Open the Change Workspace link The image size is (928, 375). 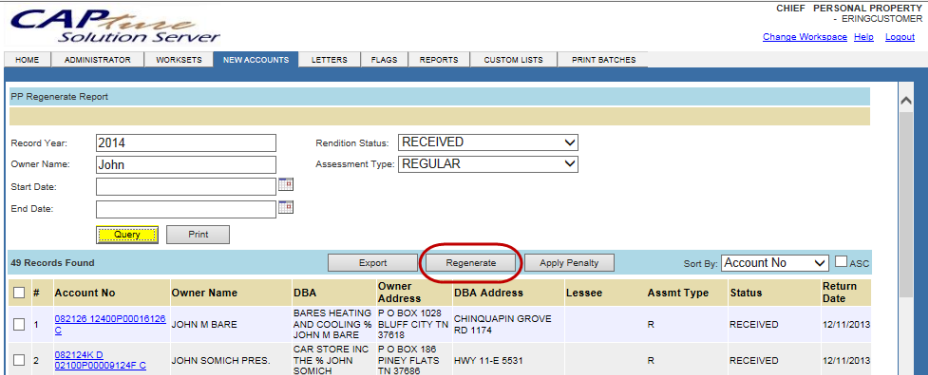coord(805,37)
